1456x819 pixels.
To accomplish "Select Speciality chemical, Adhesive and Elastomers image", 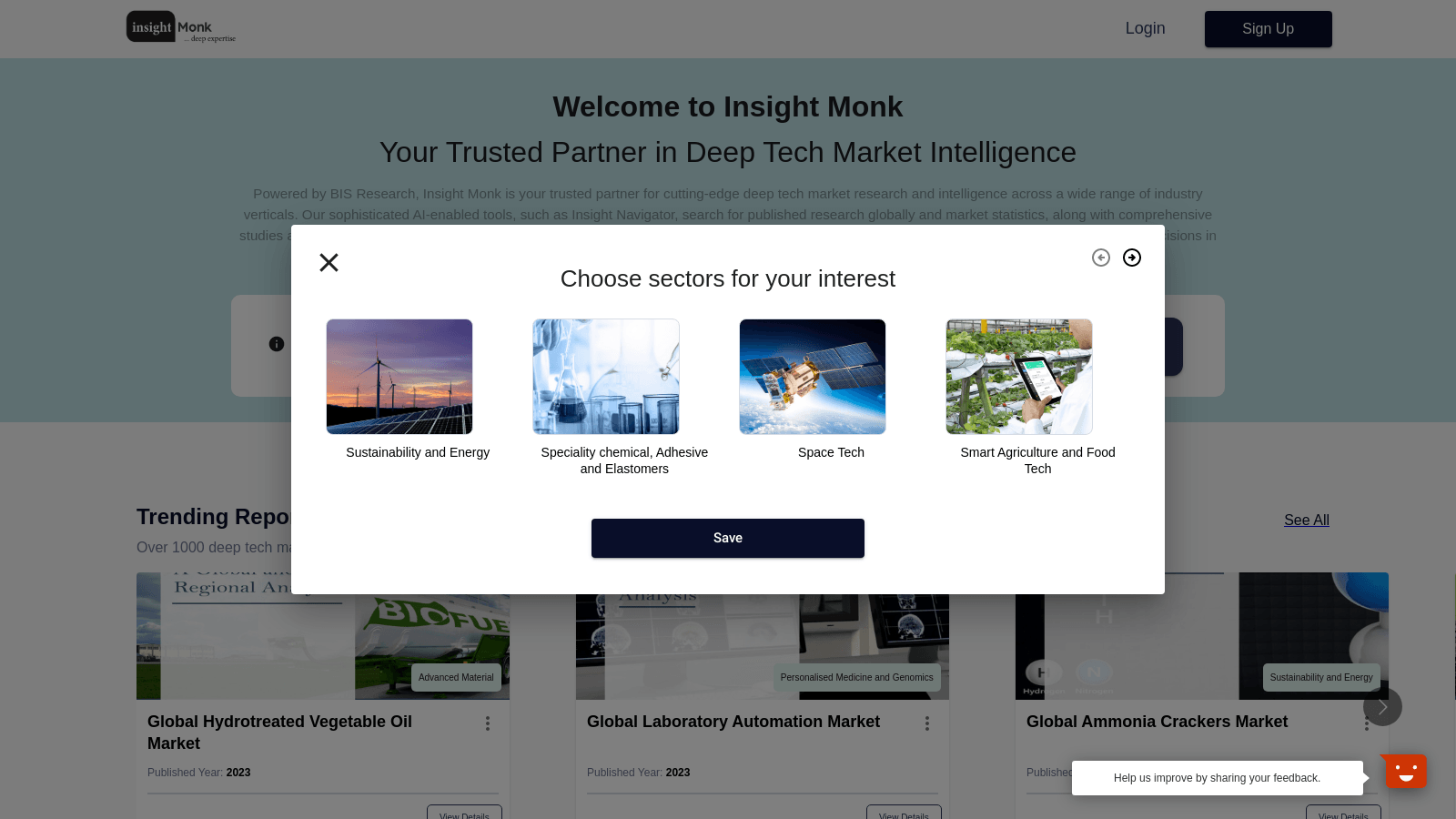I will click(x=606, y=377).
